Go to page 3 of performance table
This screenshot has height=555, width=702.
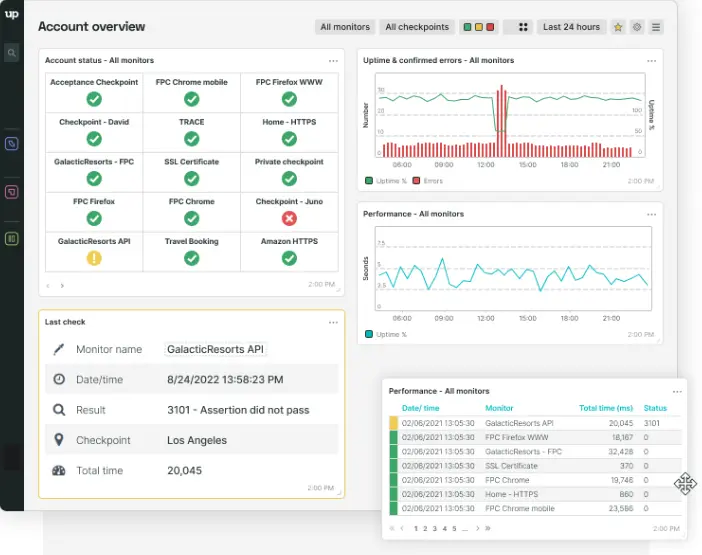pyautogui.click(x=435, y=529)
